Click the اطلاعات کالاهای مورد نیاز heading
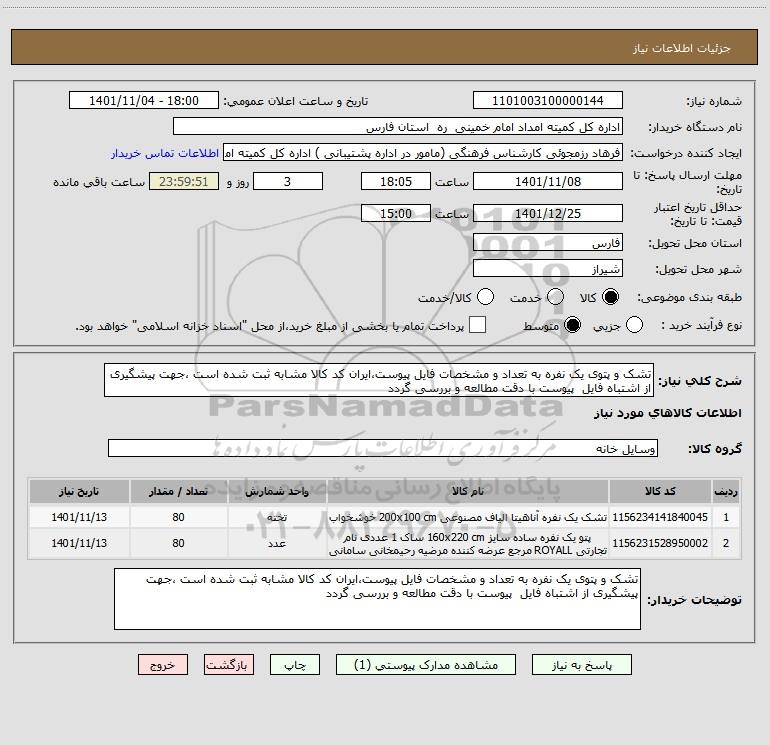The width and height of the screenshot is (770, 745). coord(668,413)
